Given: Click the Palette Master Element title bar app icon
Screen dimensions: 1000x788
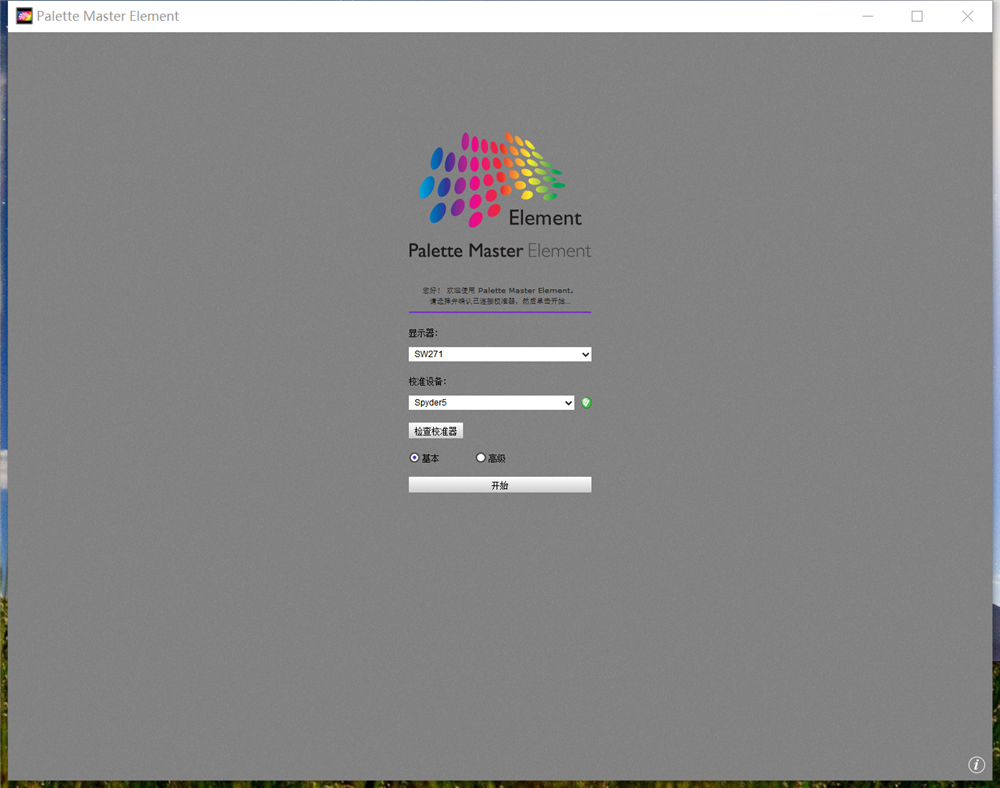Looking at the screenshot, I should click(24, 16).
